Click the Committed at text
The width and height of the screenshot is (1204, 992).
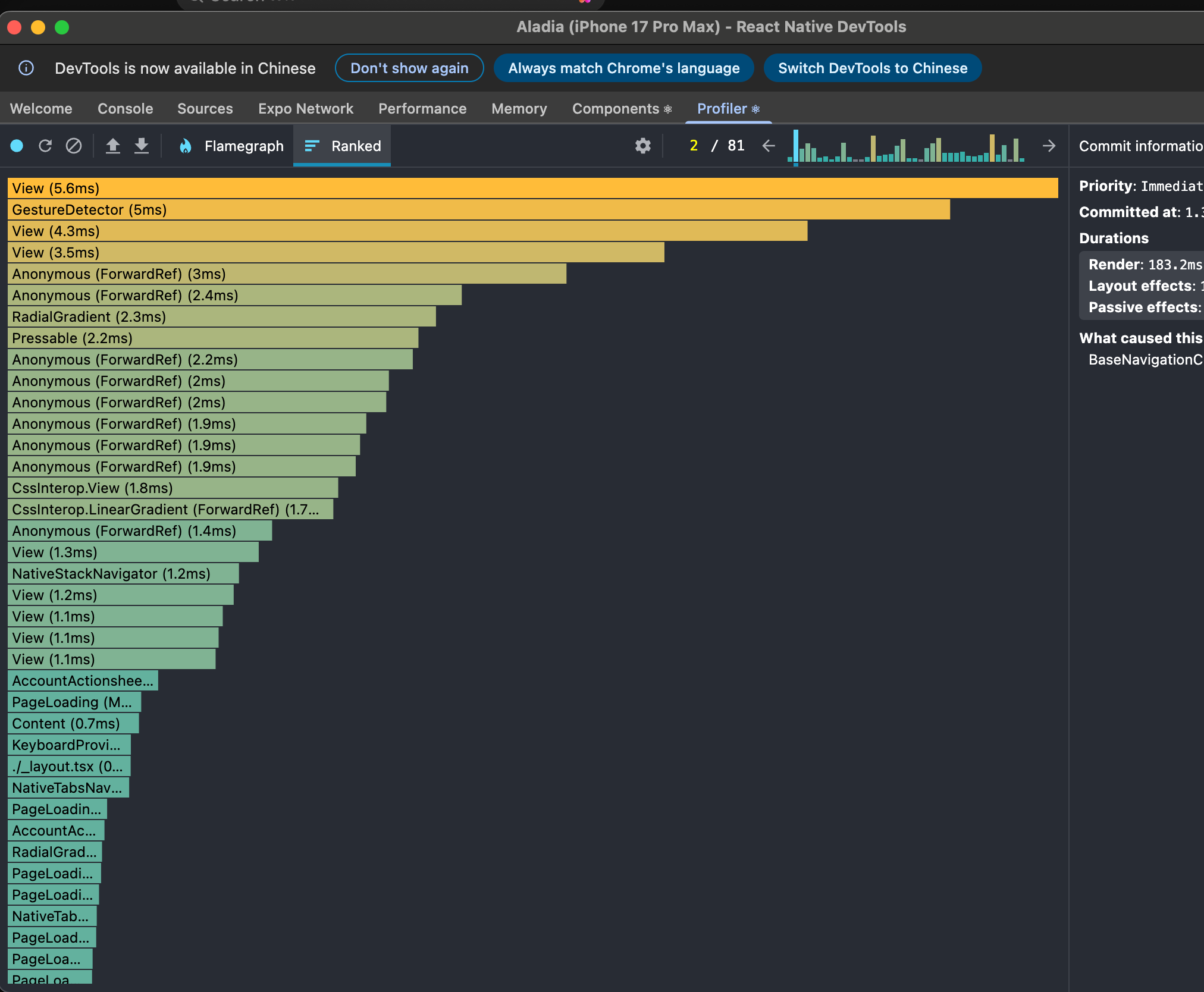(x=1130, y=212)
